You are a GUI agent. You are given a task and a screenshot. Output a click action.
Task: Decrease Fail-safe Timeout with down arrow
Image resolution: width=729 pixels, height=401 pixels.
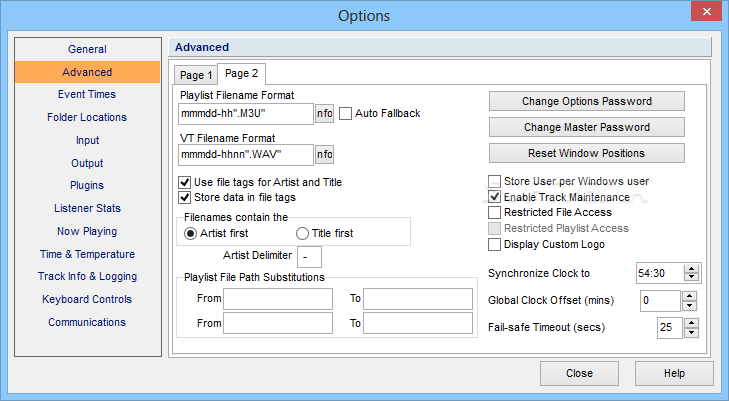692,332
